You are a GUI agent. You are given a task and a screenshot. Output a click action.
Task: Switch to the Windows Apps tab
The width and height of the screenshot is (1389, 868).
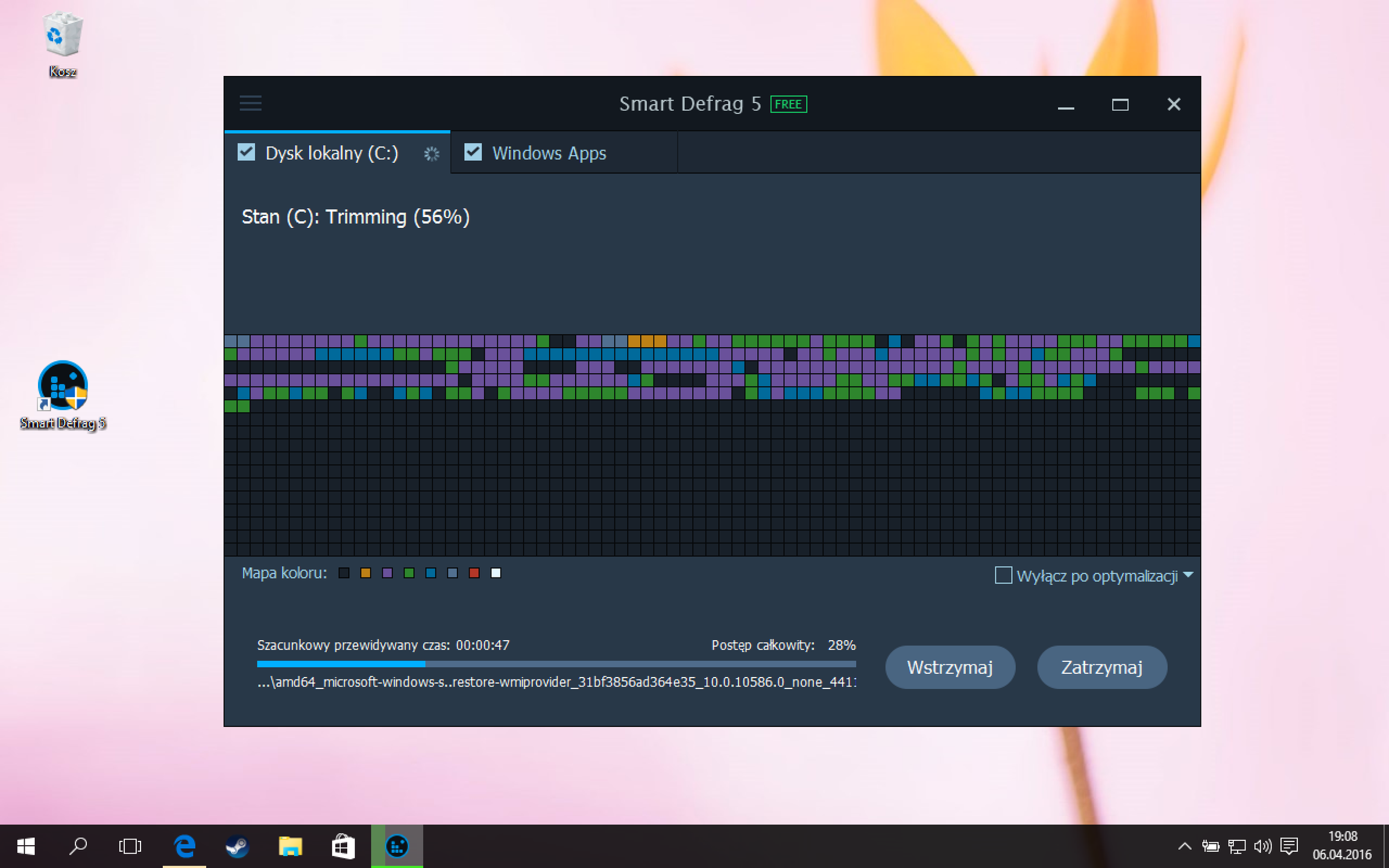(x=564, y=153)
